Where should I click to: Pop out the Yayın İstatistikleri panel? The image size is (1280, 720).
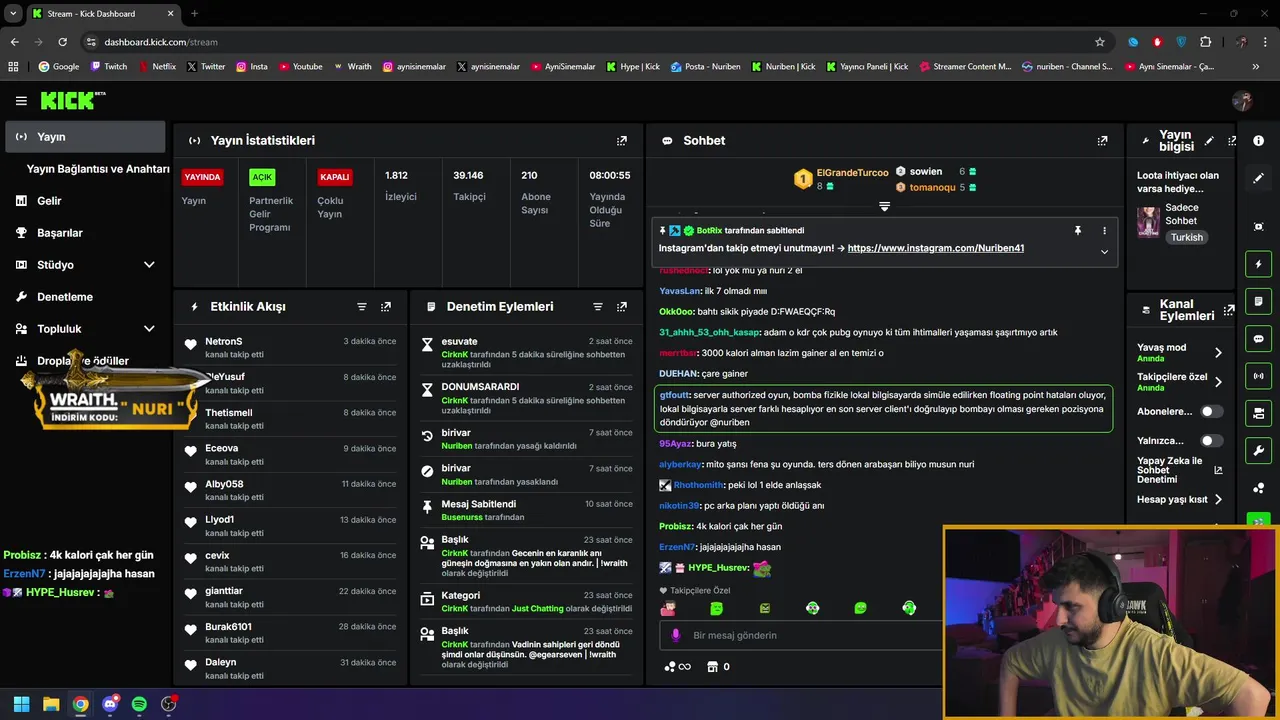[x=622, y=141]
